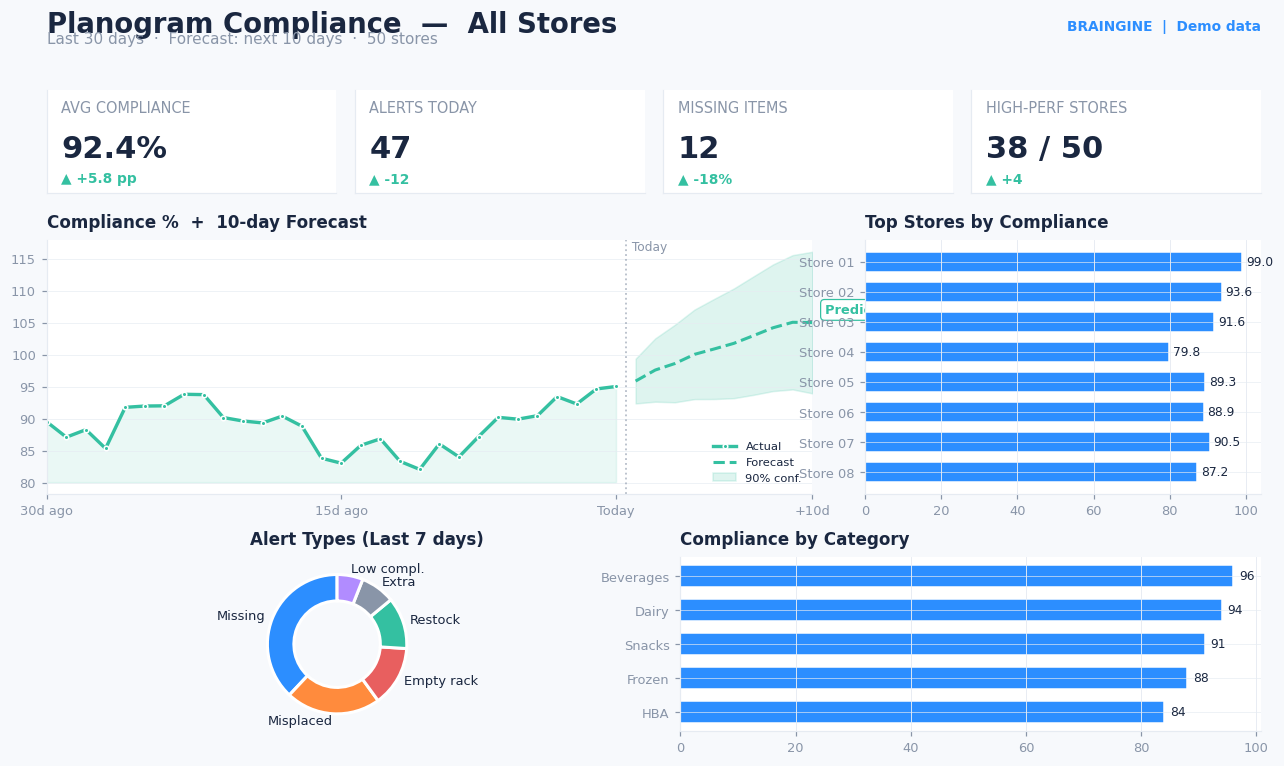
Task: Click the +10d axis label
Action: tap(812, 511)
